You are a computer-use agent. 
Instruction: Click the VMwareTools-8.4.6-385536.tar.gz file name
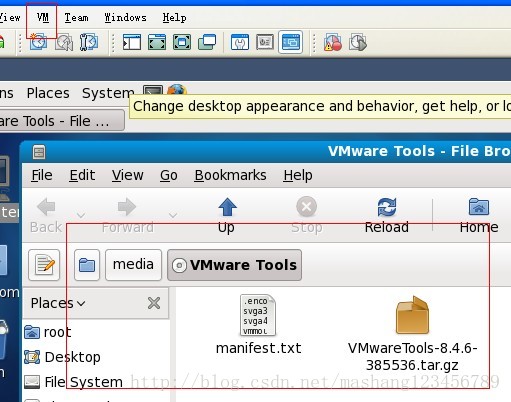click(x=412, y=357)
